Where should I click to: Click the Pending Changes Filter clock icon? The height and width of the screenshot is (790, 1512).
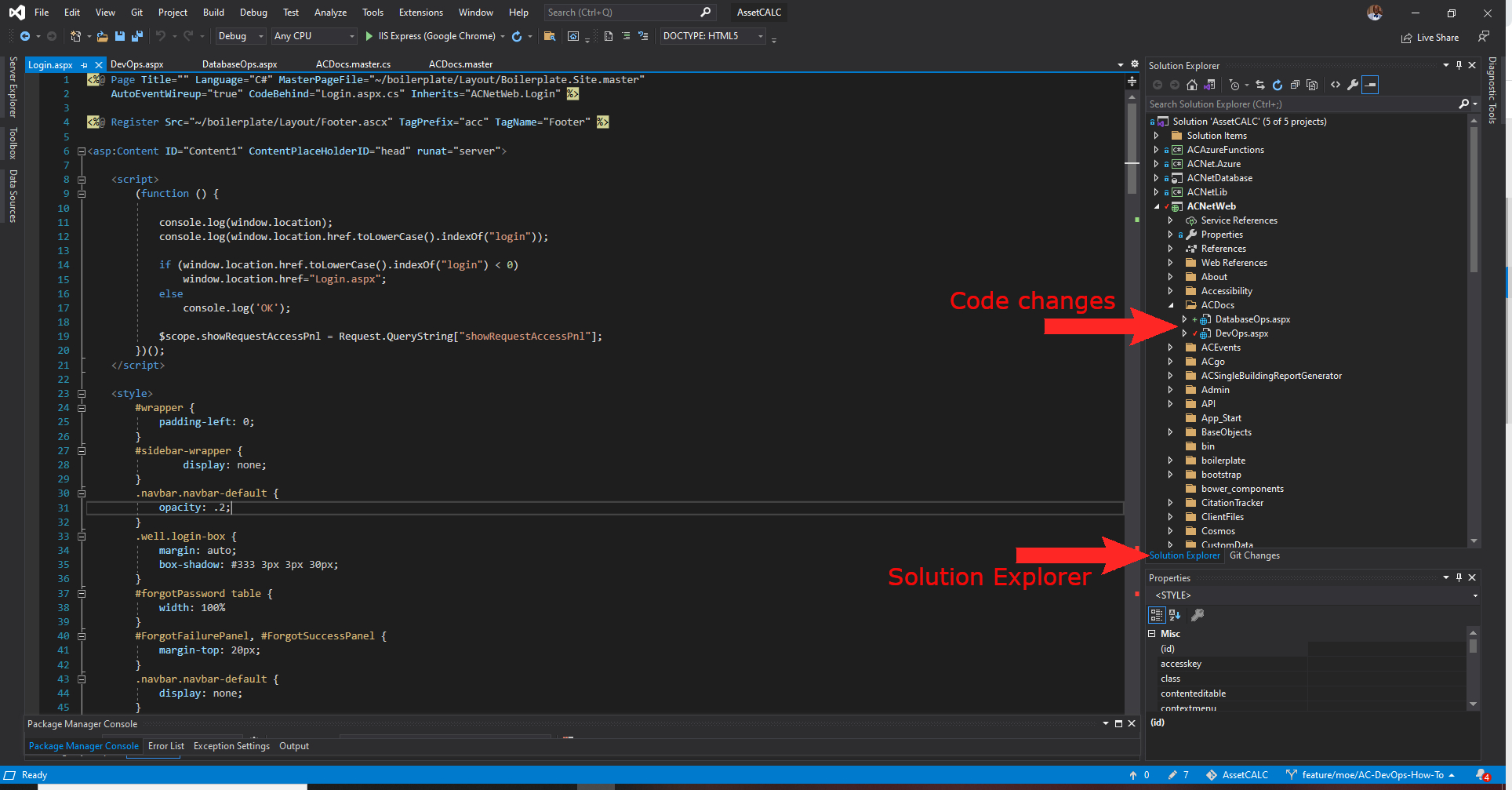(x=1234, y=85)
